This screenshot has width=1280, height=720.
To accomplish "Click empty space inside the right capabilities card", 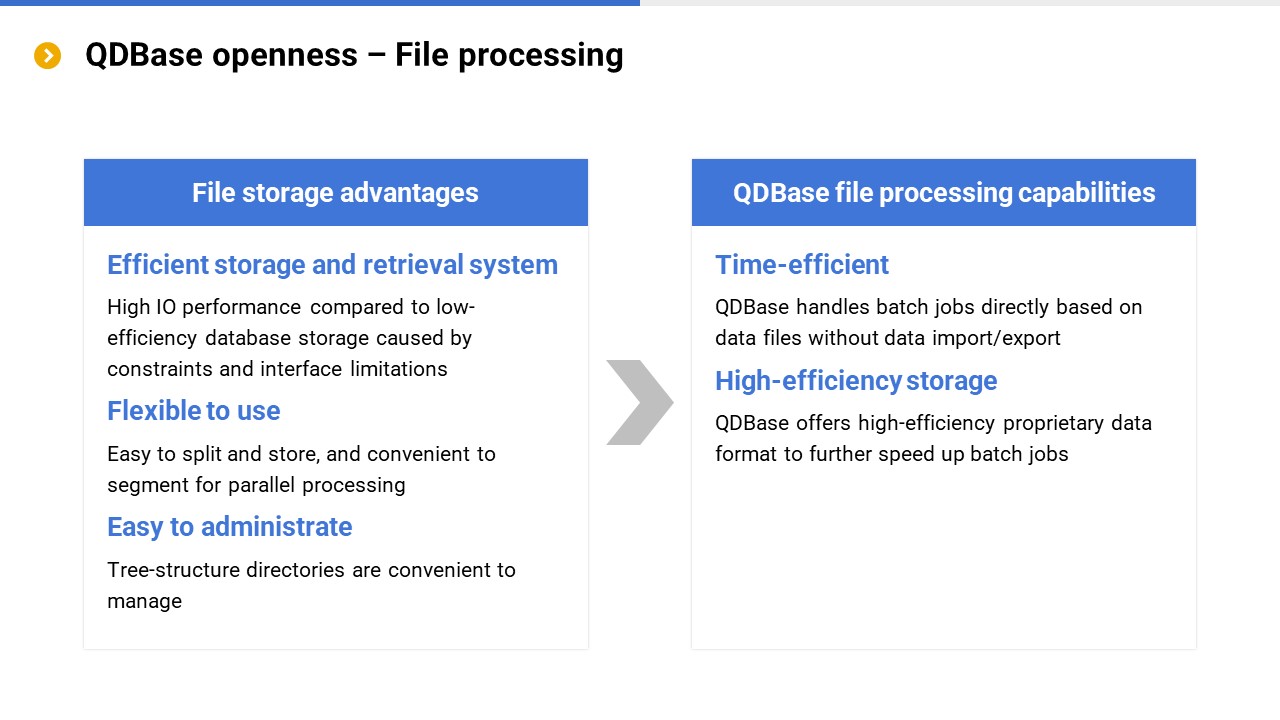I will (943, 560).
